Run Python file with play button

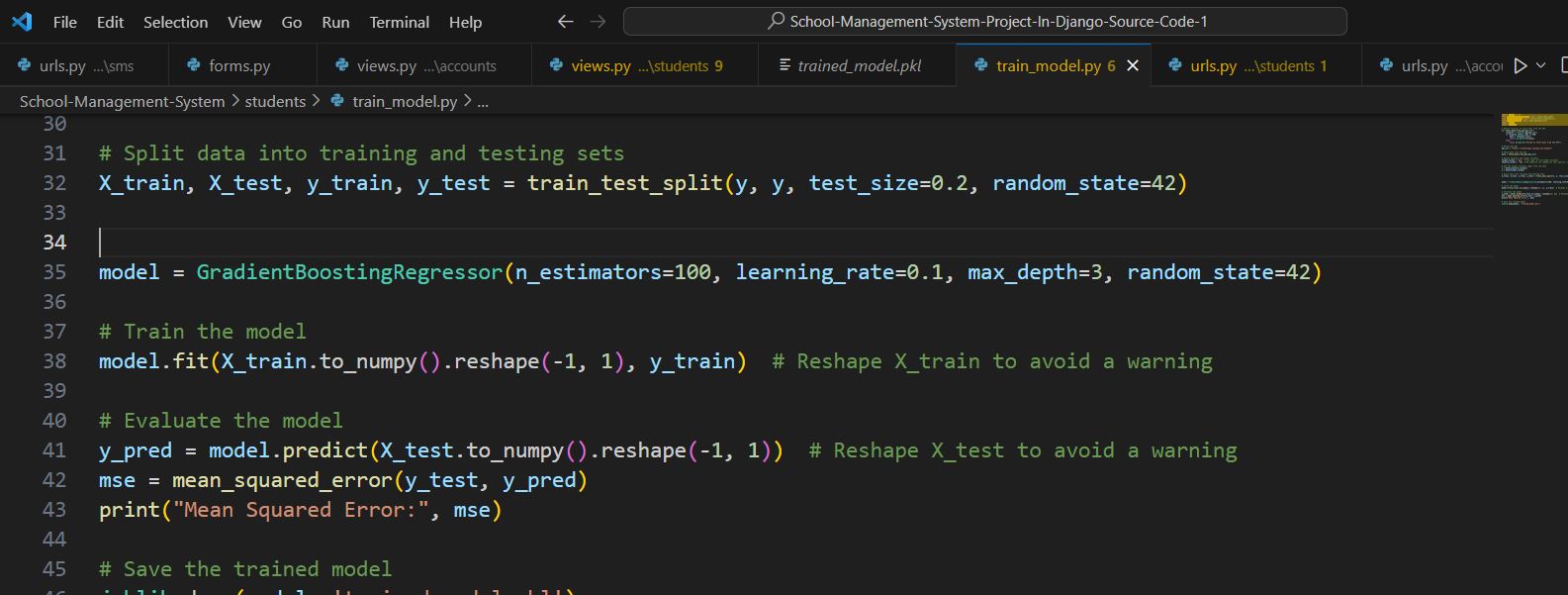pos(1521,65)
